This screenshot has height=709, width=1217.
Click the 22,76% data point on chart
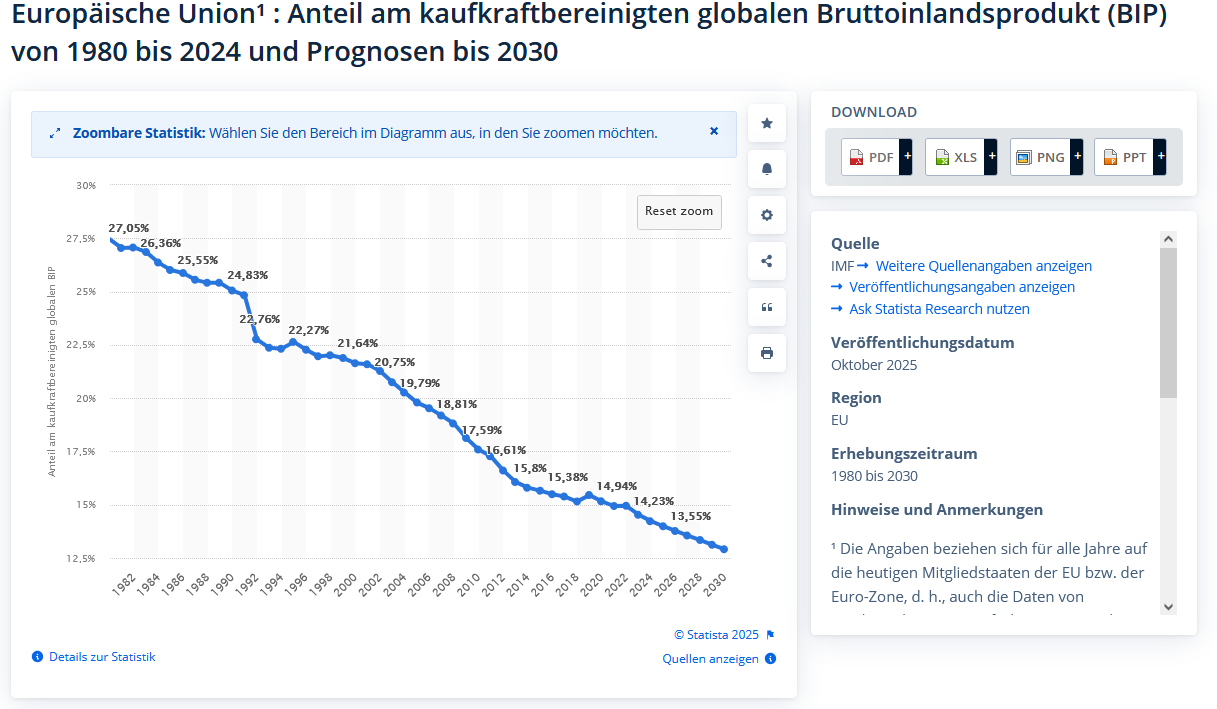(257, 339)
